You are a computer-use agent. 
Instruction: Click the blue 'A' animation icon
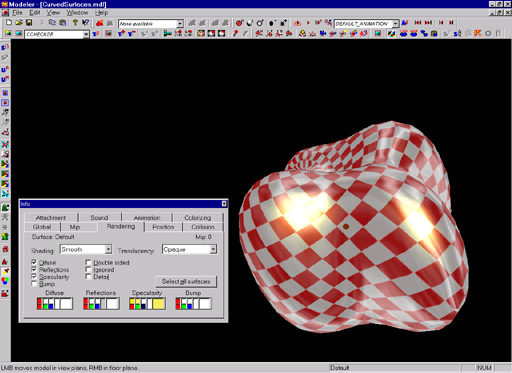(x=405, y=23)
